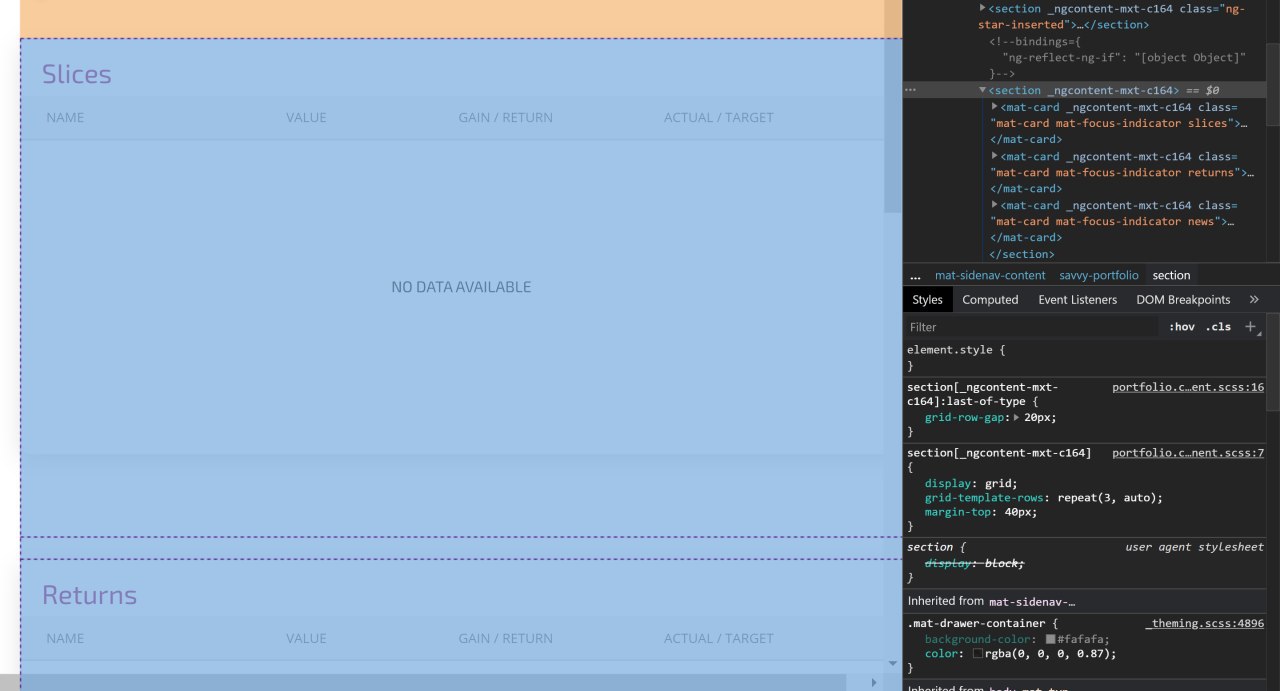Screen dimensions: 1280x691
Task: Click the page scrollbar down arrow
Action: pyautogui.click(x=893, y=662)
